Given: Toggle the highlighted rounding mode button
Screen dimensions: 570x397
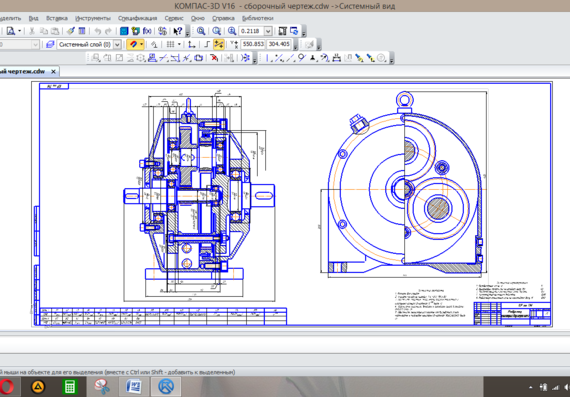Looking at the screenshot, I should (x=218, y=44).
